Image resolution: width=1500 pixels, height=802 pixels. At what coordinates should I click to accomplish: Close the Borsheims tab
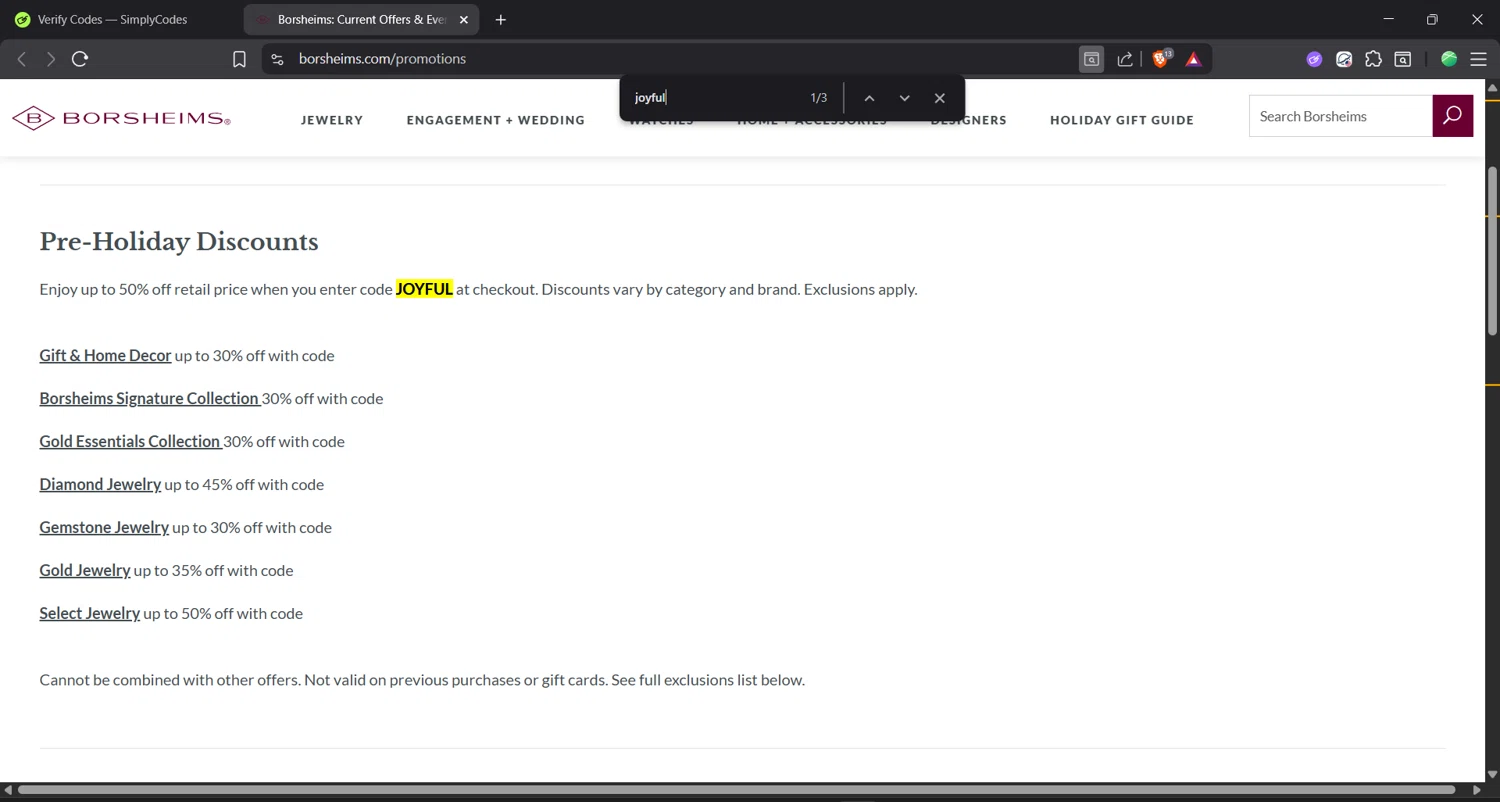463,20
